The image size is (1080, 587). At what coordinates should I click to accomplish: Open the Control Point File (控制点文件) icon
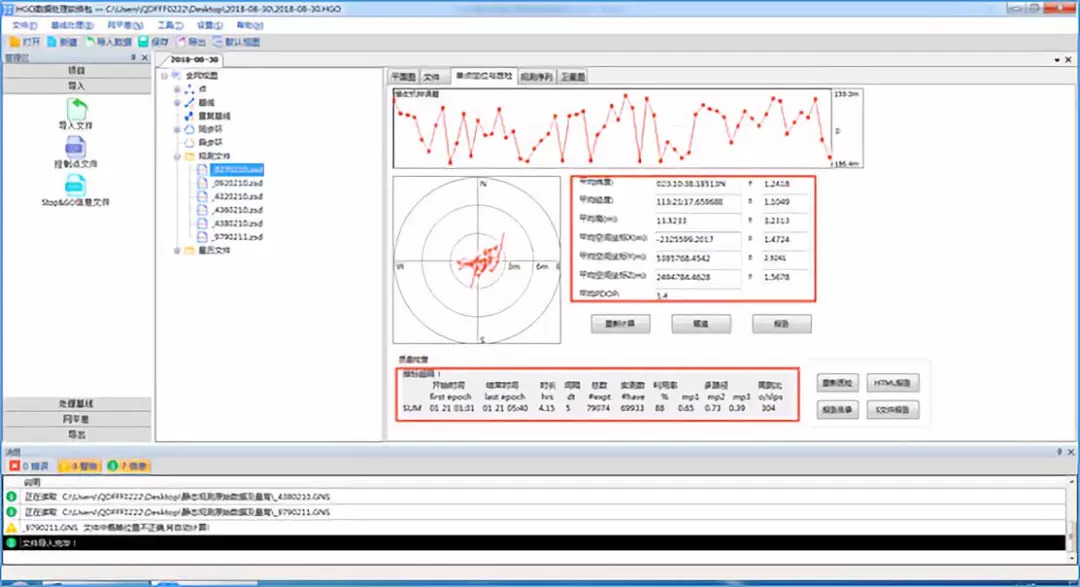coord(76,147)
